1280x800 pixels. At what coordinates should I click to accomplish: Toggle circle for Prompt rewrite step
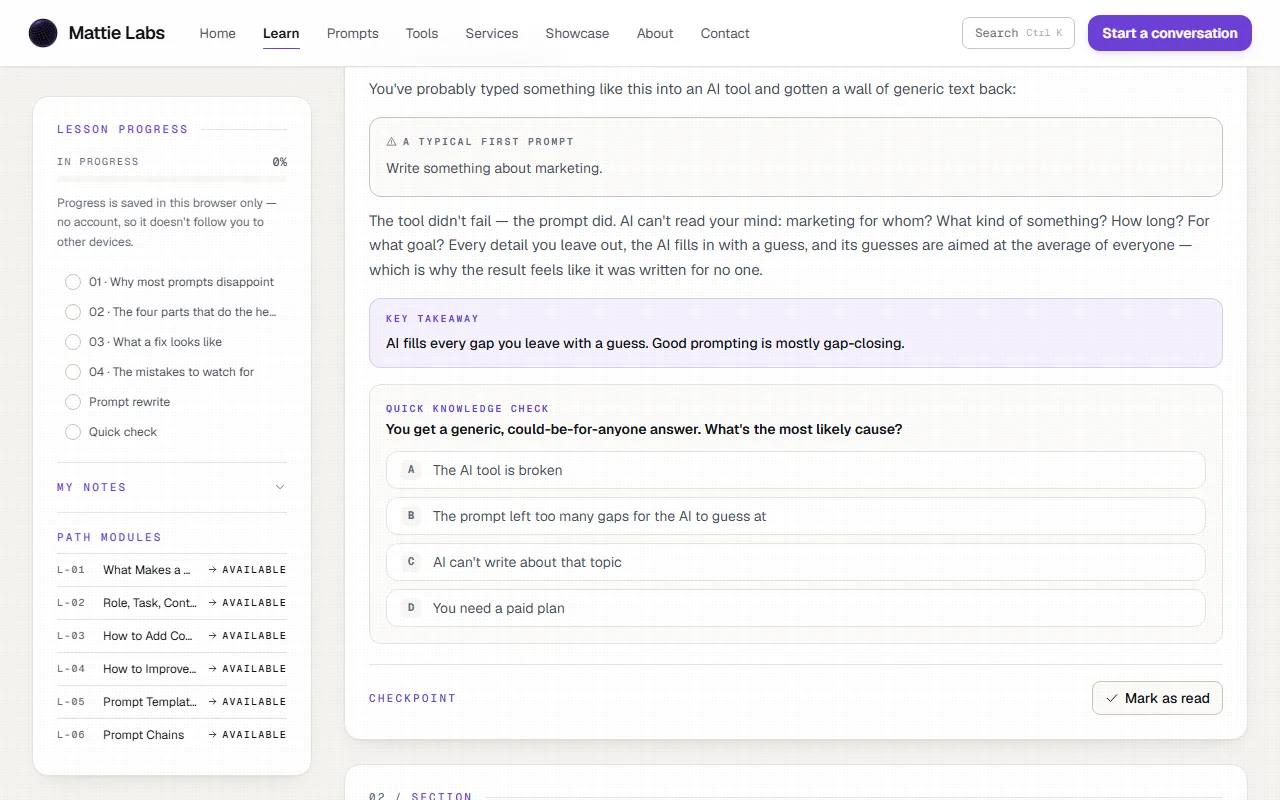click(73, 402)
